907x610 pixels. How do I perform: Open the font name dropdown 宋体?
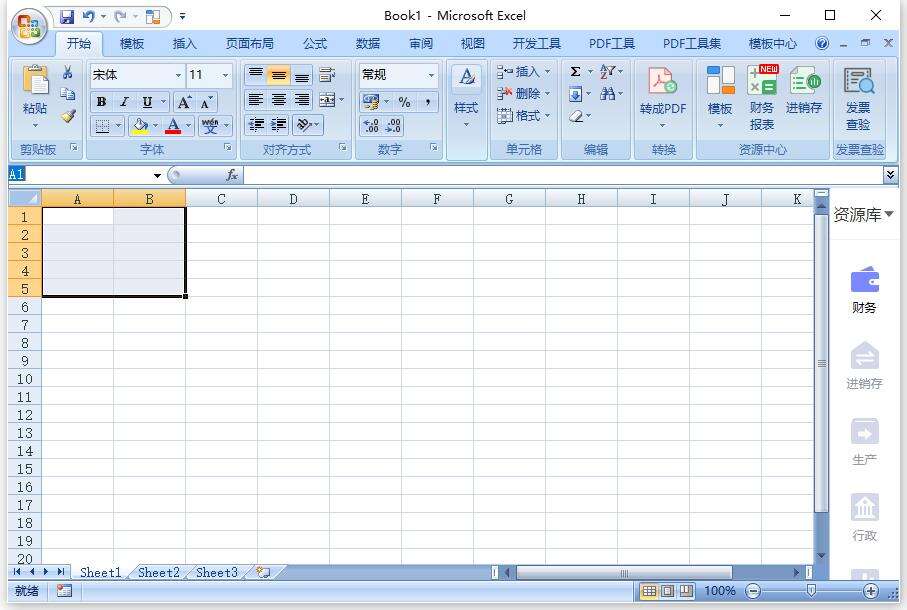pyautogui.click(x=178, y=75)
